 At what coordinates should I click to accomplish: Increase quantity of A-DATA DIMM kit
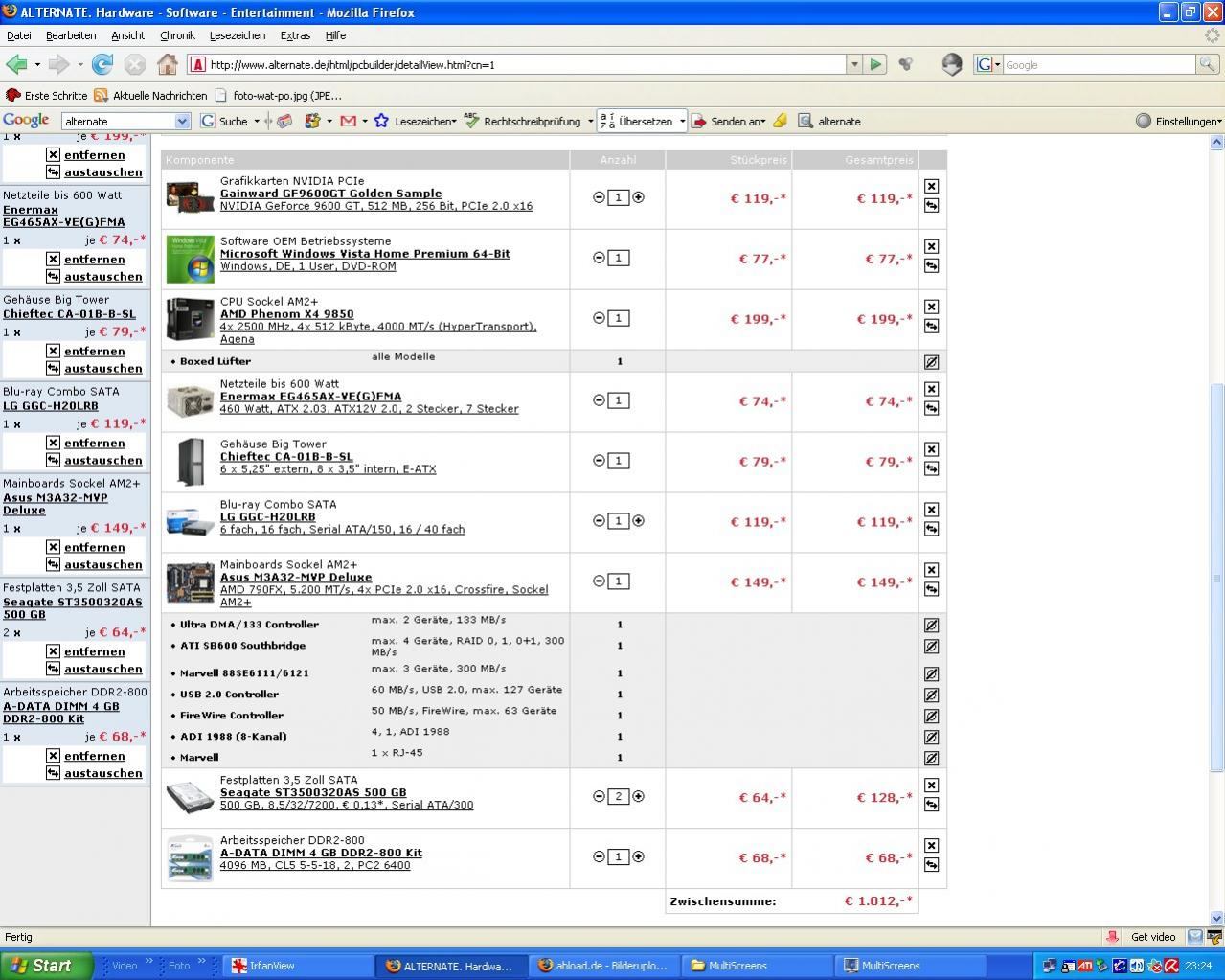(639, 857)
